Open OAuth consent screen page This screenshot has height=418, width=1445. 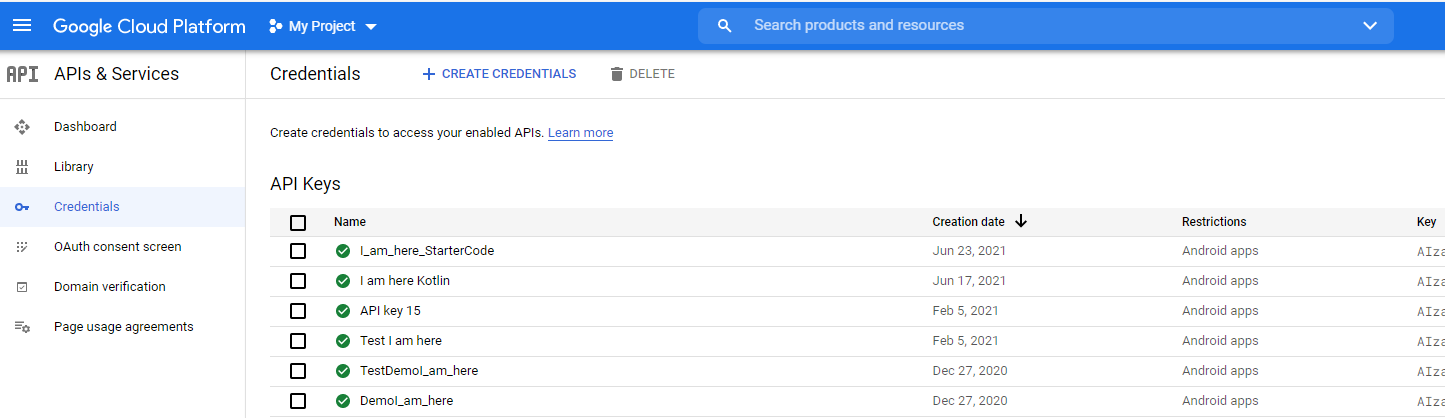pos(118,247)
